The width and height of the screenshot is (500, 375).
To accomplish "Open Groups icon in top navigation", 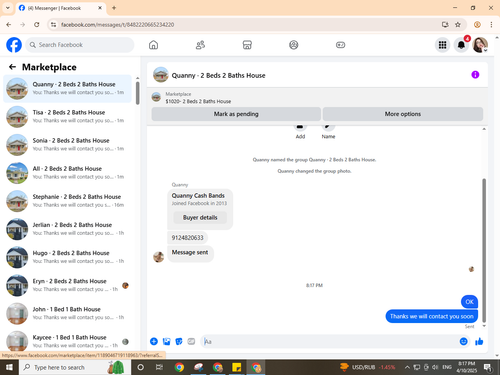I will (294, 45).
